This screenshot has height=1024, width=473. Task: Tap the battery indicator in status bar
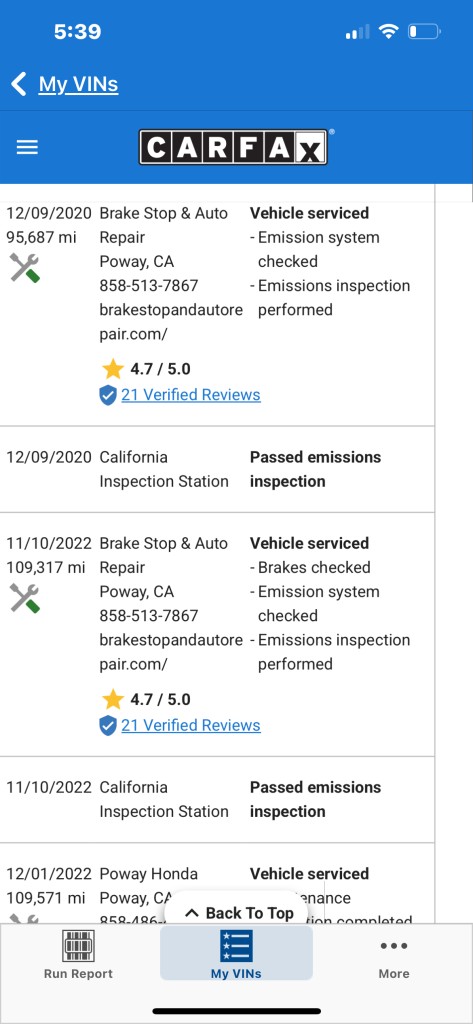pos(423,31)
